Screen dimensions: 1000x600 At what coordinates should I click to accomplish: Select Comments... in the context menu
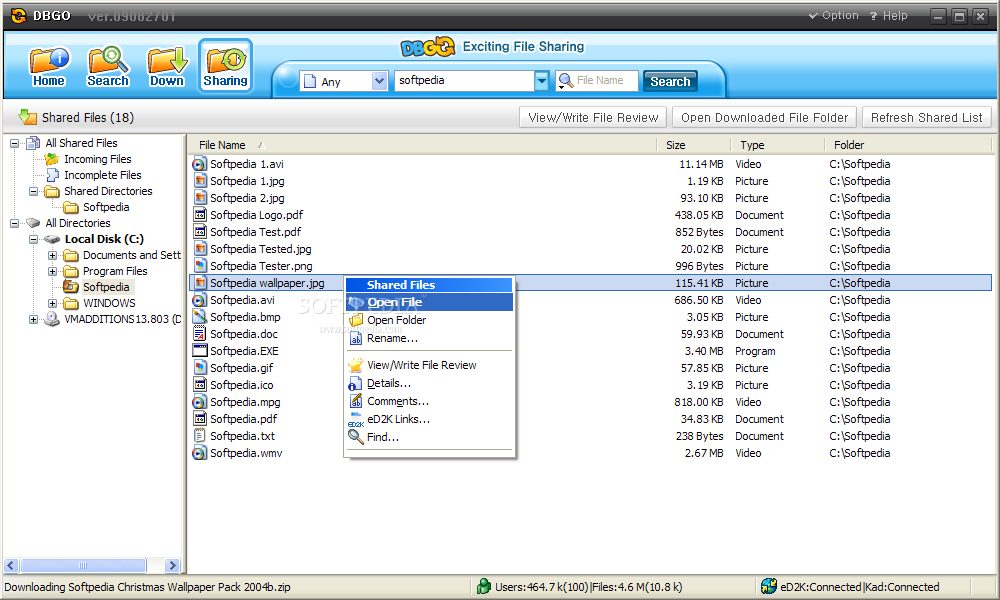429,401
